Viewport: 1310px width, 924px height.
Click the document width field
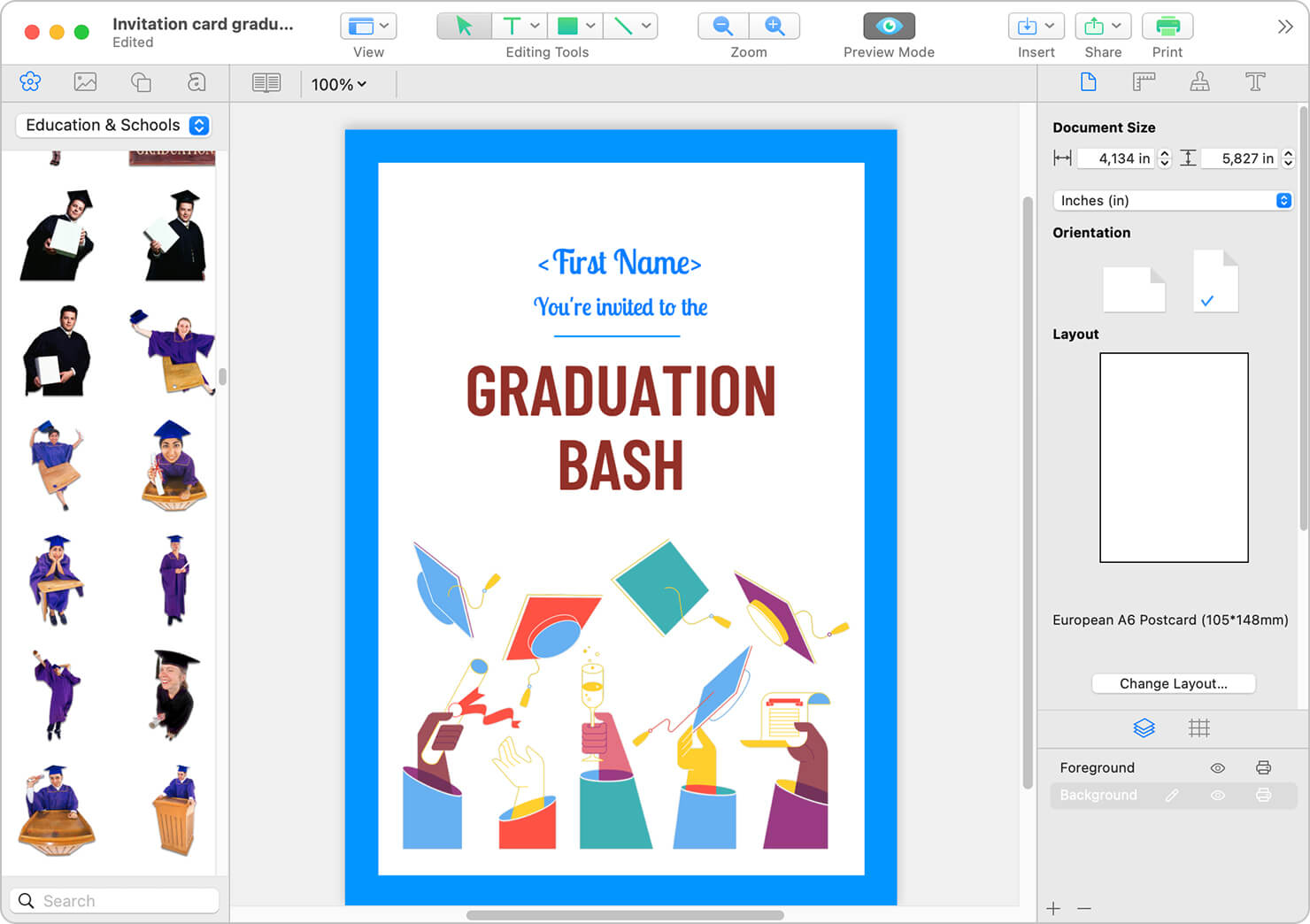(x=1115, y=158)
